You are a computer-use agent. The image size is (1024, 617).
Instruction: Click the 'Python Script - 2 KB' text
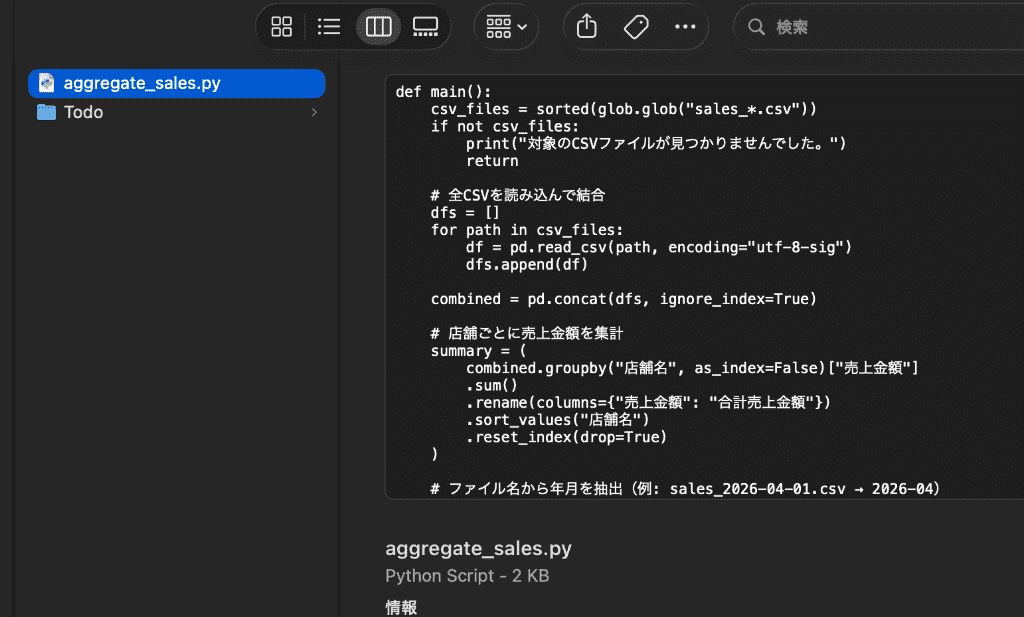point(467,576)
